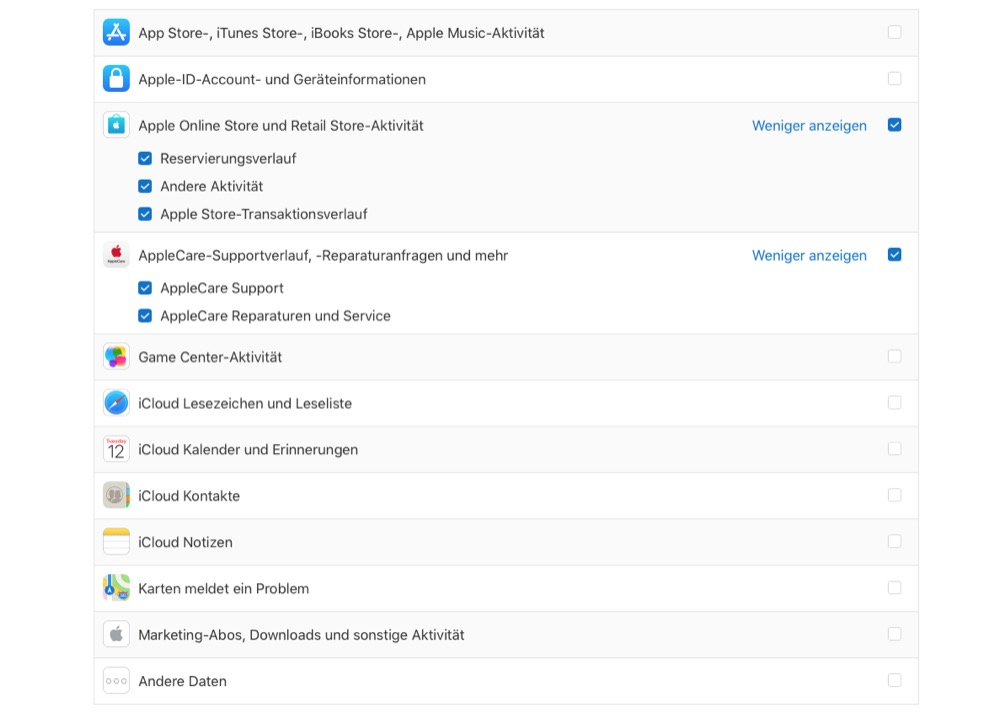Image resolution: width=1000 pixels, height=719 pixels.
Task: Check iCloud Lesezeichen und Leseliste checkbox
Action: 895,403
